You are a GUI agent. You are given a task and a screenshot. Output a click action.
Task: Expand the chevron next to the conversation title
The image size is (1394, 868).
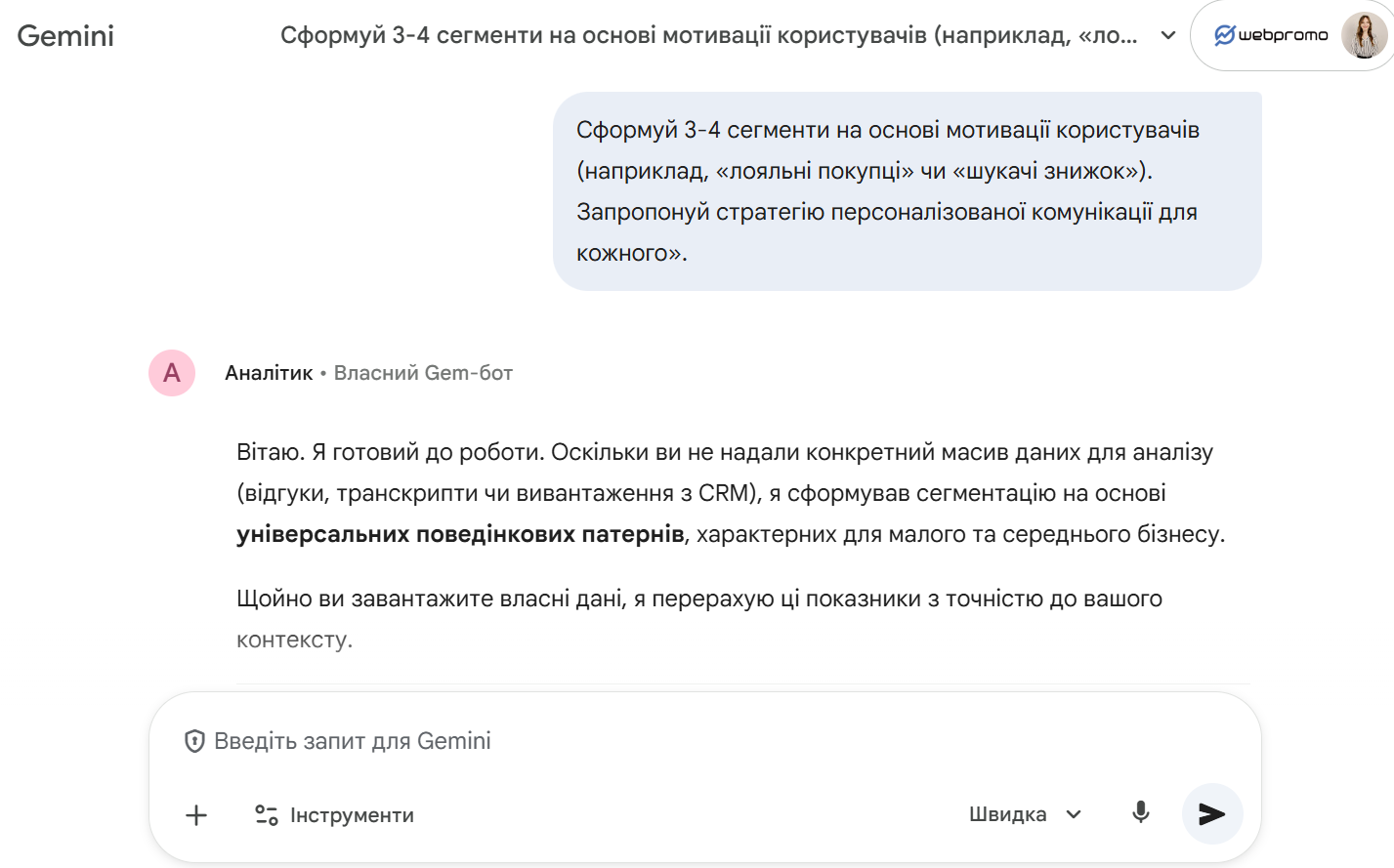click(1167, 36)
